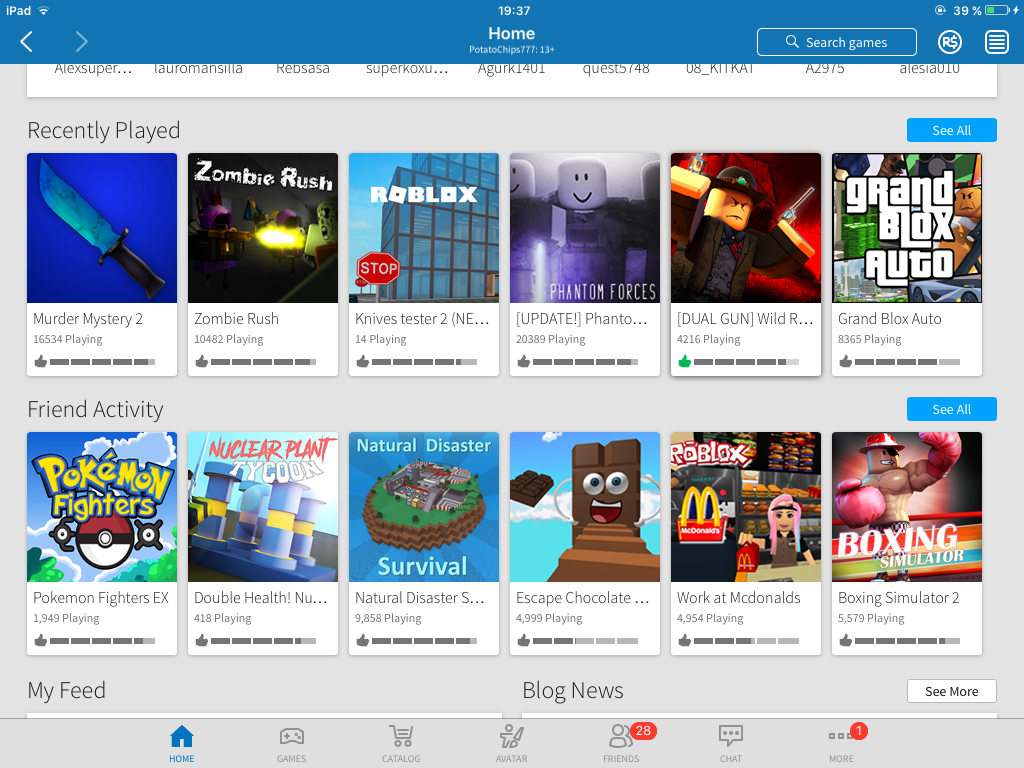The height and width of the screenshot is (768, 1024).
Task: Open the list menu icon in header
Action: click(x=997, y=42)
